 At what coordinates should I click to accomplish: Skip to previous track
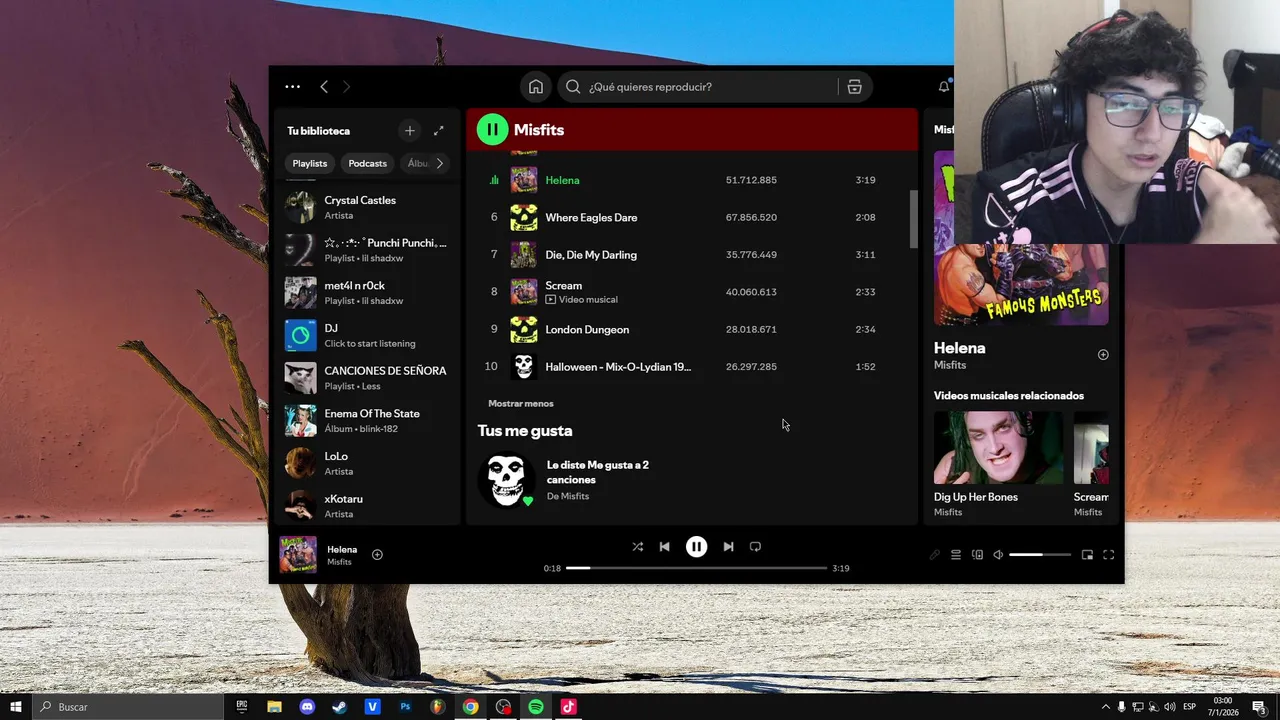pyautogui.click(x=665, y=547)
